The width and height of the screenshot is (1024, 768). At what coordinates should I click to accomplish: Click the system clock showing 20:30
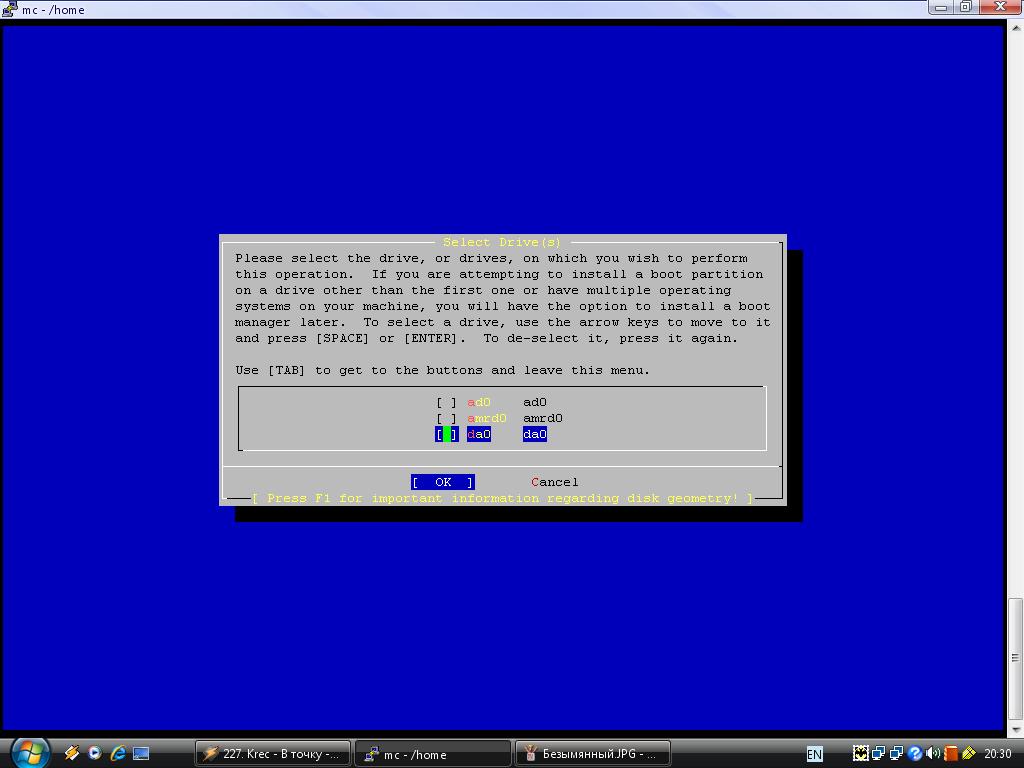997,754
